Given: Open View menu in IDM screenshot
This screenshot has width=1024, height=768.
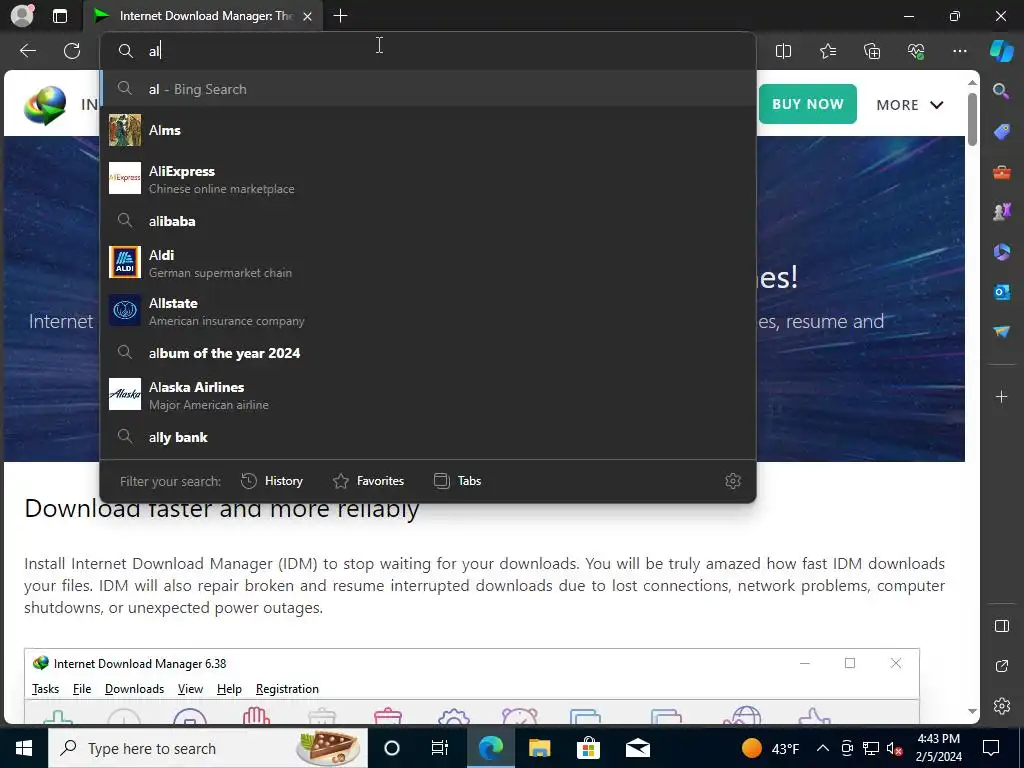Looking at the screenshot, I should 190,689.
